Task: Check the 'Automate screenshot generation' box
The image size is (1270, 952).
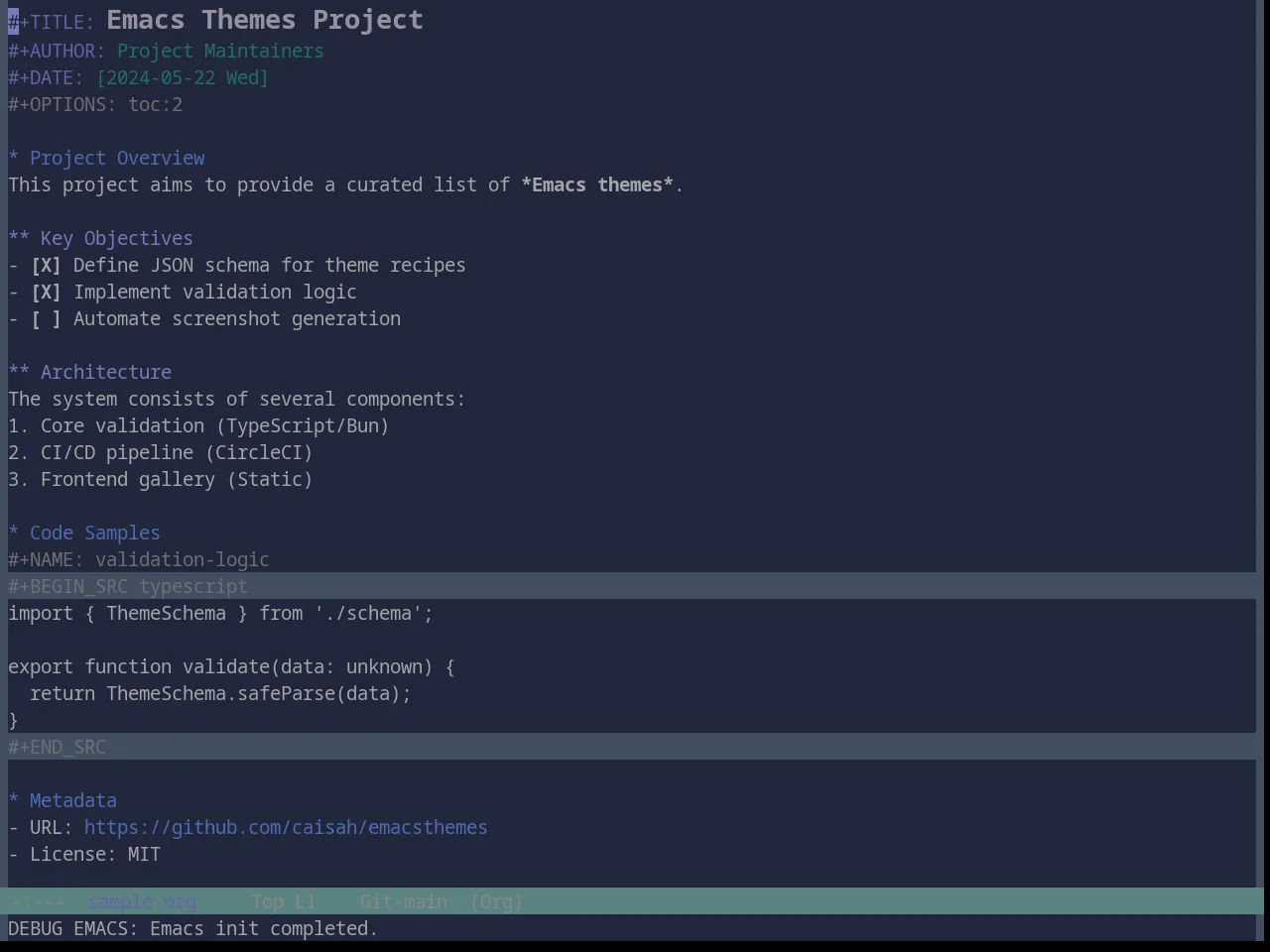Action: 46,318
